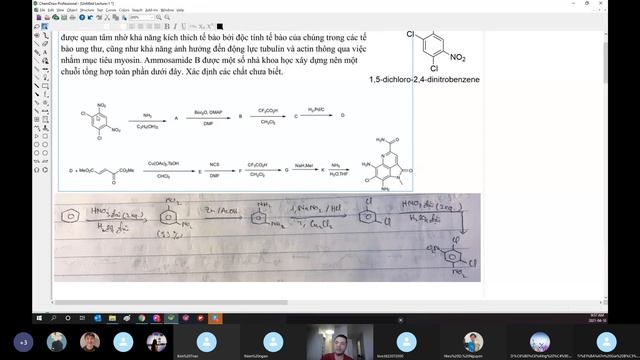Open the Drawing Elements flyout
640x360 pixels.
pyautogui.click(x=45, y=86)
